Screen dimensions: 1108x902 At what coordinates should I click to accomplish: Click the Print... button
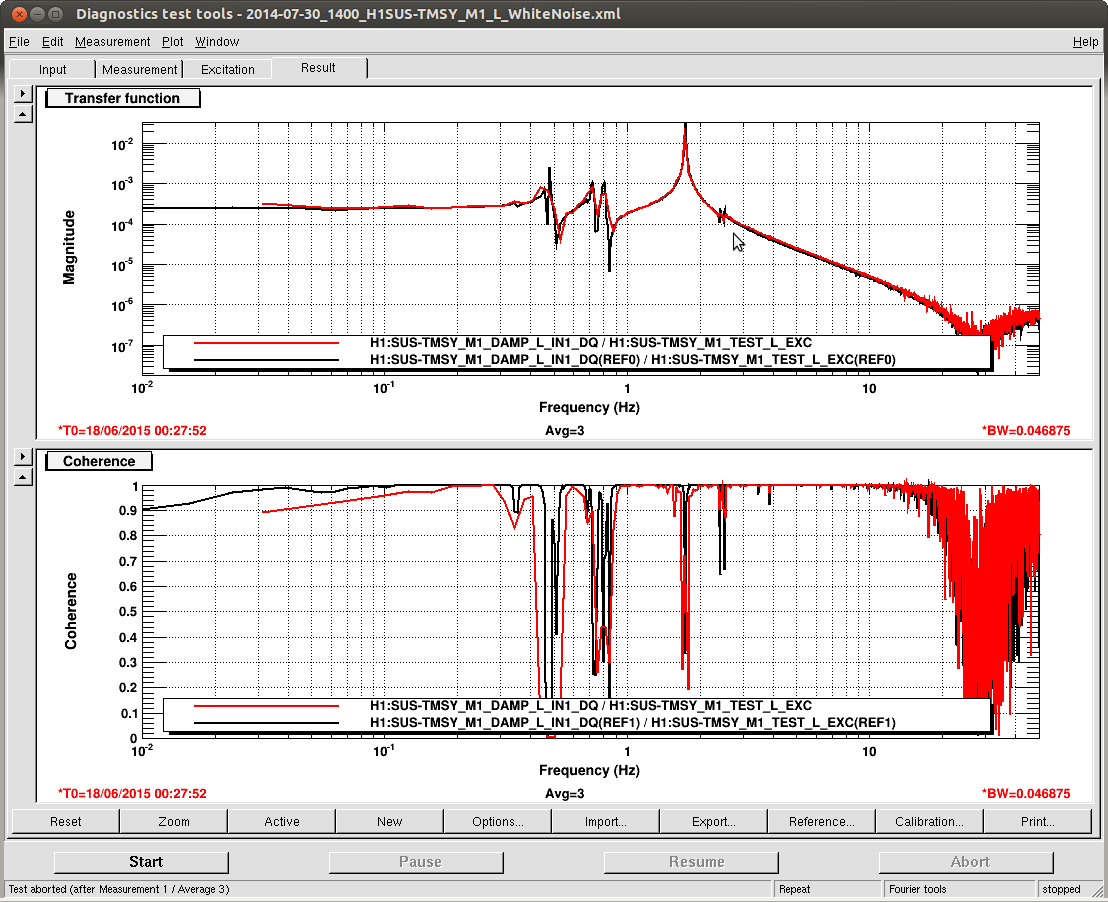click(x=1037, y=821)
